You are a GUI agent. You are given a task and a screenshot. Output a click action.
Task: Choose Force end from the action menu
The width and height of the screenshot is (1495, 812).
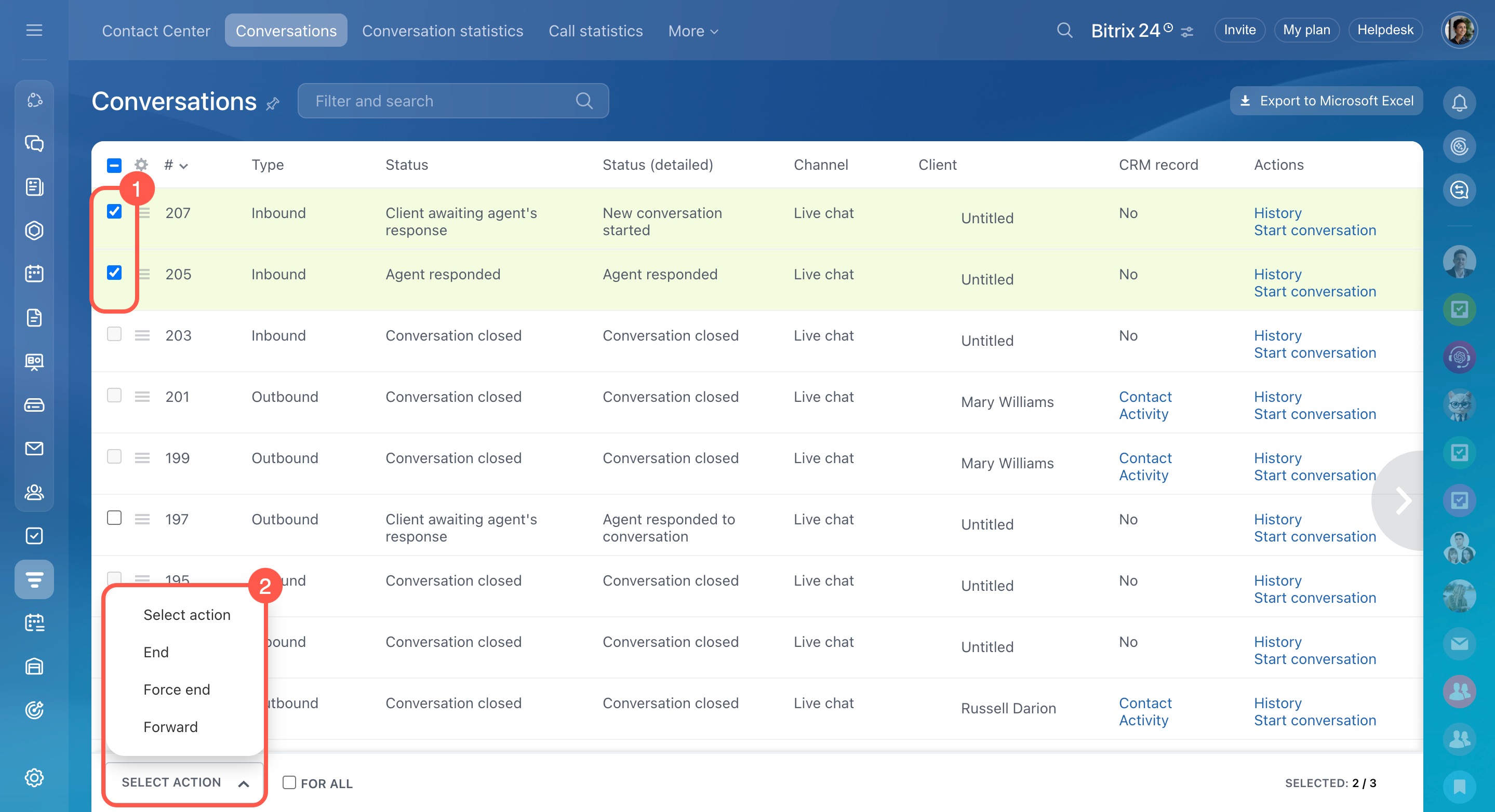pos(177,689)
